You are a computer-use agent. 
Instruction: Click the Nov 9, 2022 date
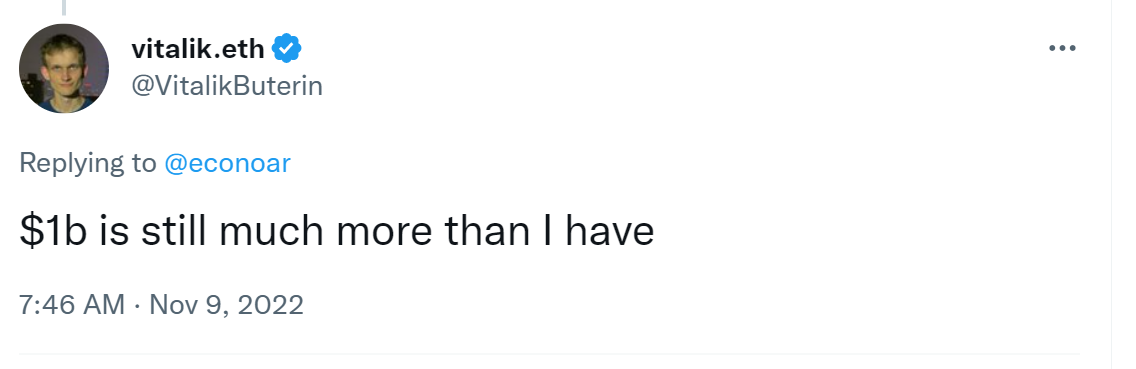(x=226, y=304)
